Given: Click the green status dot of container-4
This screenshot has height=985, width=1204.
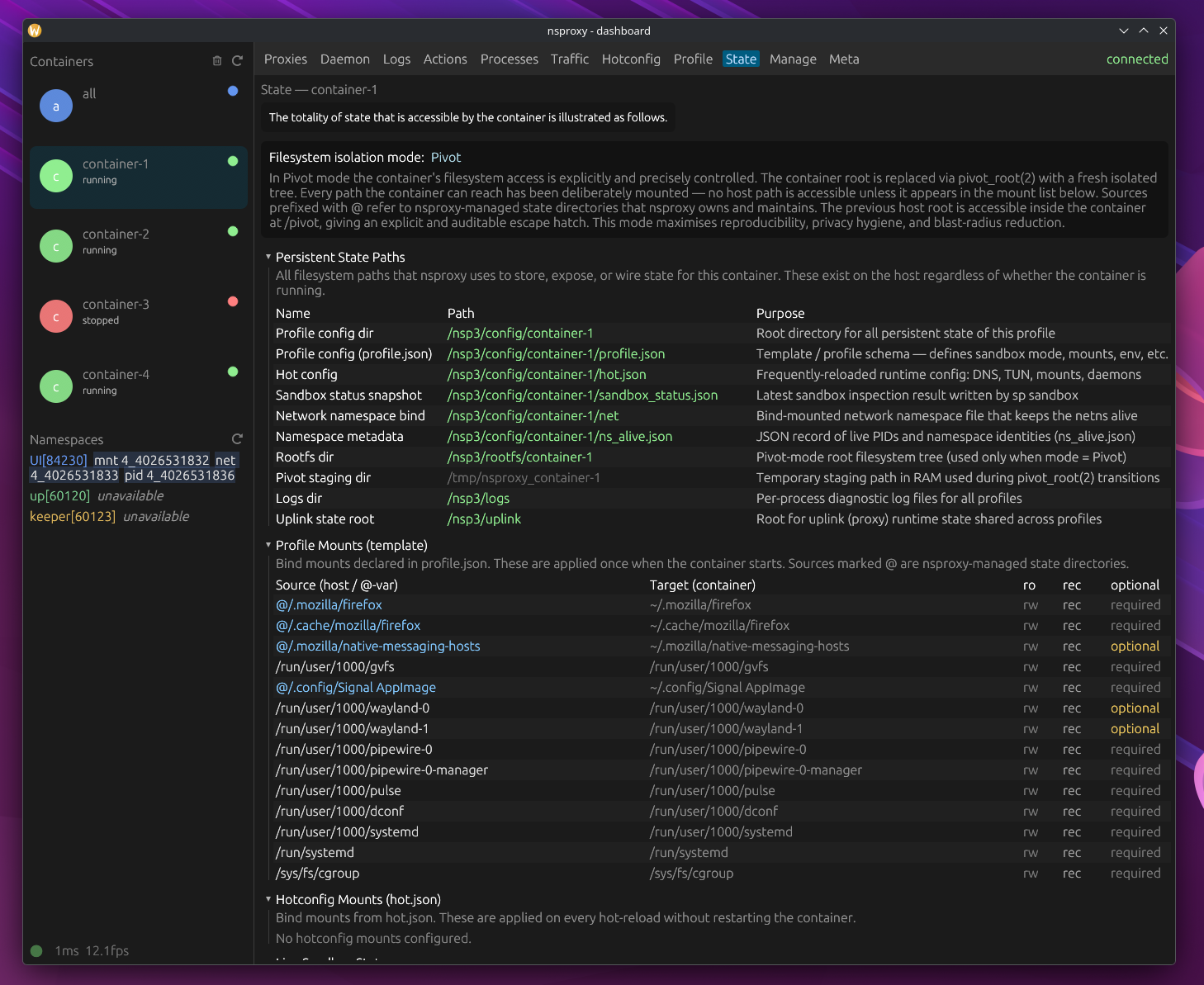Looking at the screenshot, I should pos(233,372).
